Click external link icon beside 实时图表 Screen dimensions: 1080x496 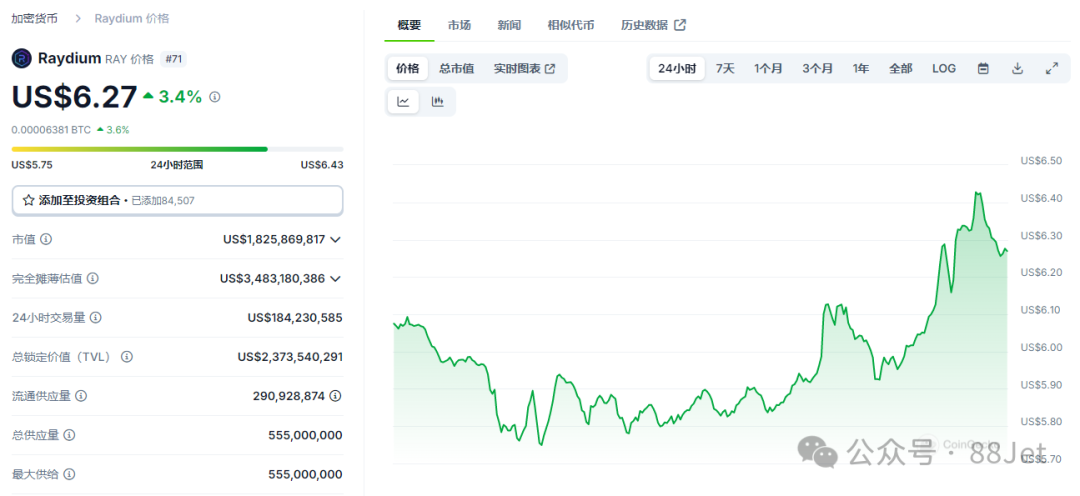tap(550, 68)
